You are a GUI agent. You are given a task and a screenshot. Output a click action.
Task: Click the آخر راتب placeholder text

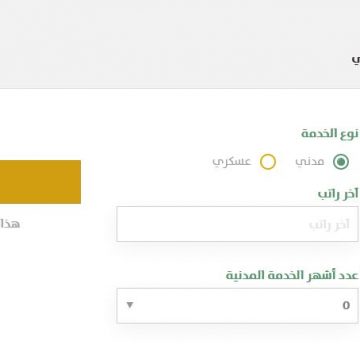coord(329,224)
